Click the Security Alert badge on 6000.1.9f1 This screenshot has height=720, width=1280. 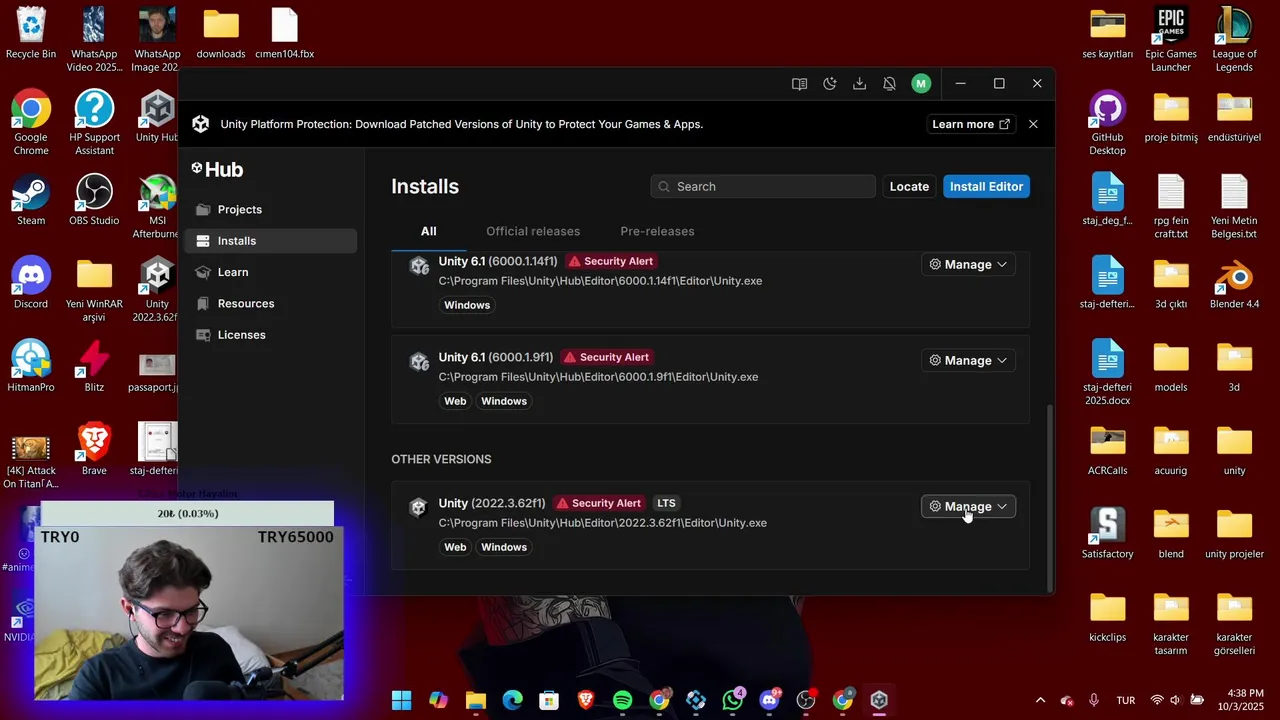point(606,357)
